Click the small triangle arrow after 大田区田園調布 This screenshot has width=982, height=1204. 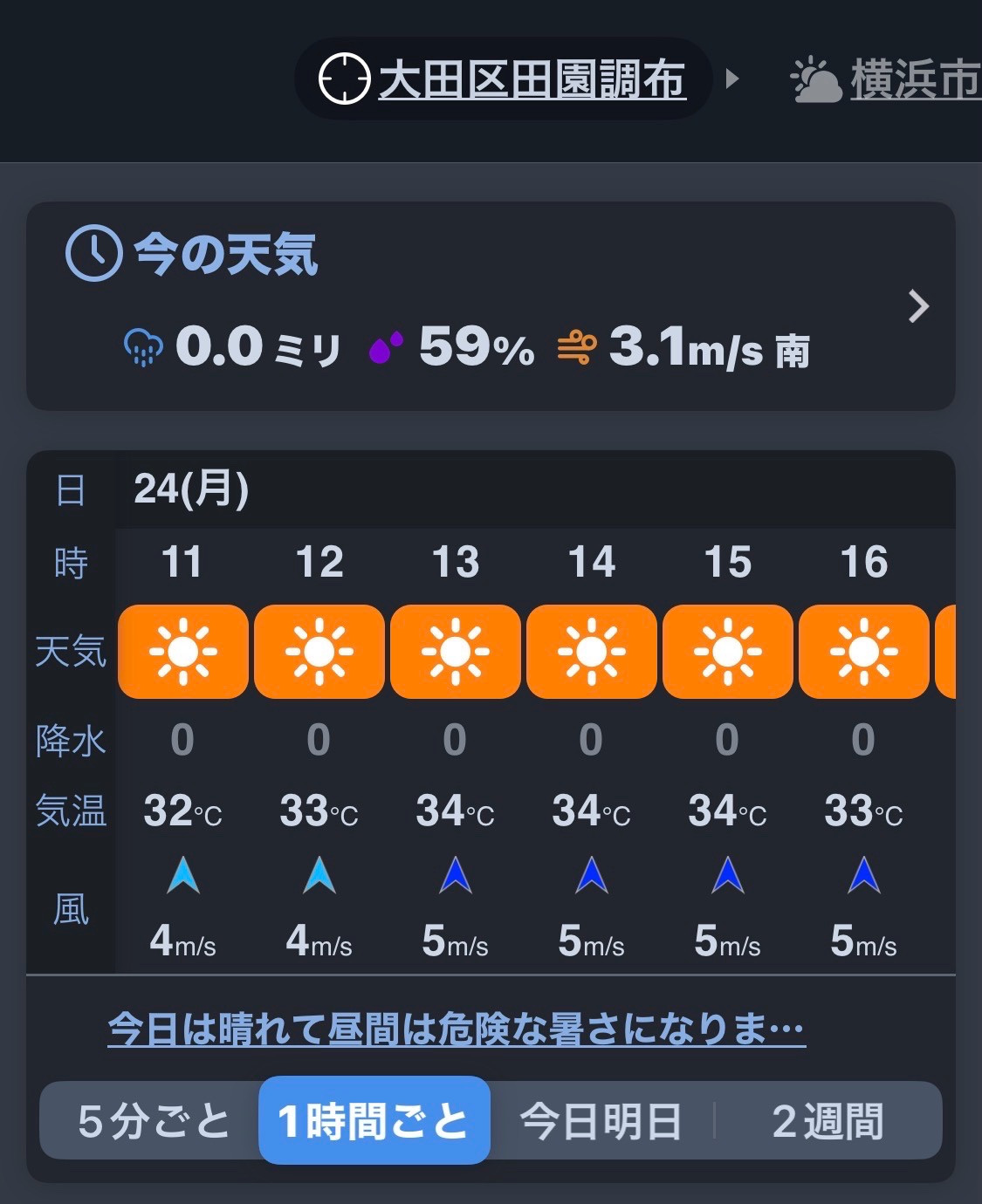732,79
